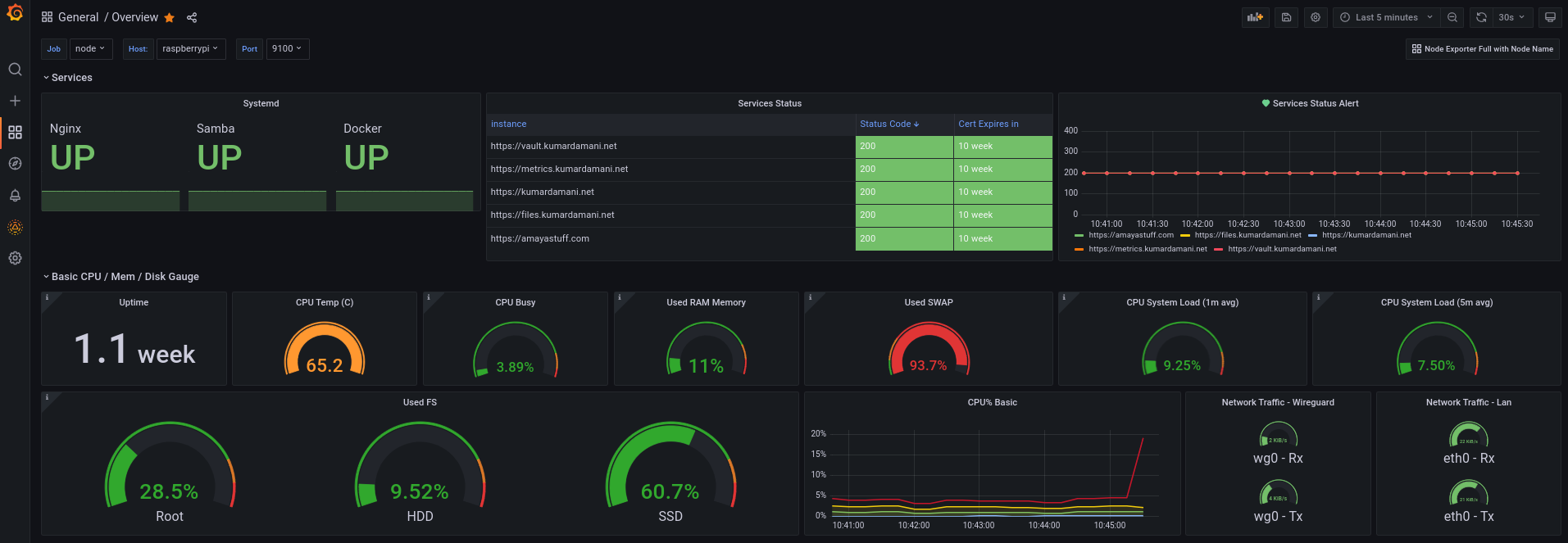This screenshot has height=543, width=1568.
Task: Click the General breadcrumb link
Action: click(78, 17)
